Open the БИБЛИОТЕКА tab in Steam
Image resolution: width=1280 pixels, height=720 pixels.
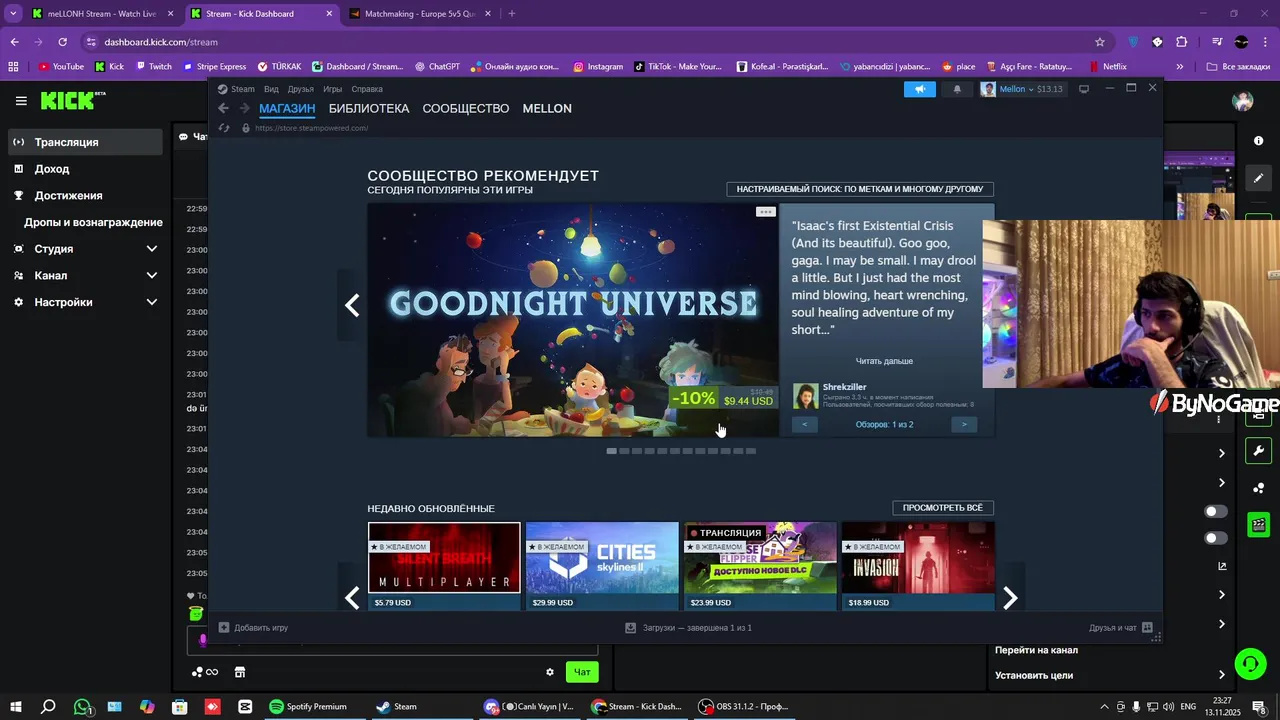pyautogui.click(x=369, y=108)
